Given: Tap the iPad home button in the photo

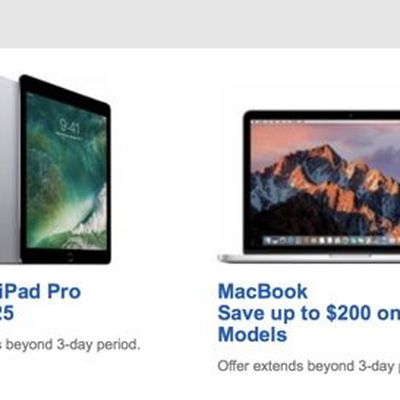Looking at the screenshot, I should 70,257.
